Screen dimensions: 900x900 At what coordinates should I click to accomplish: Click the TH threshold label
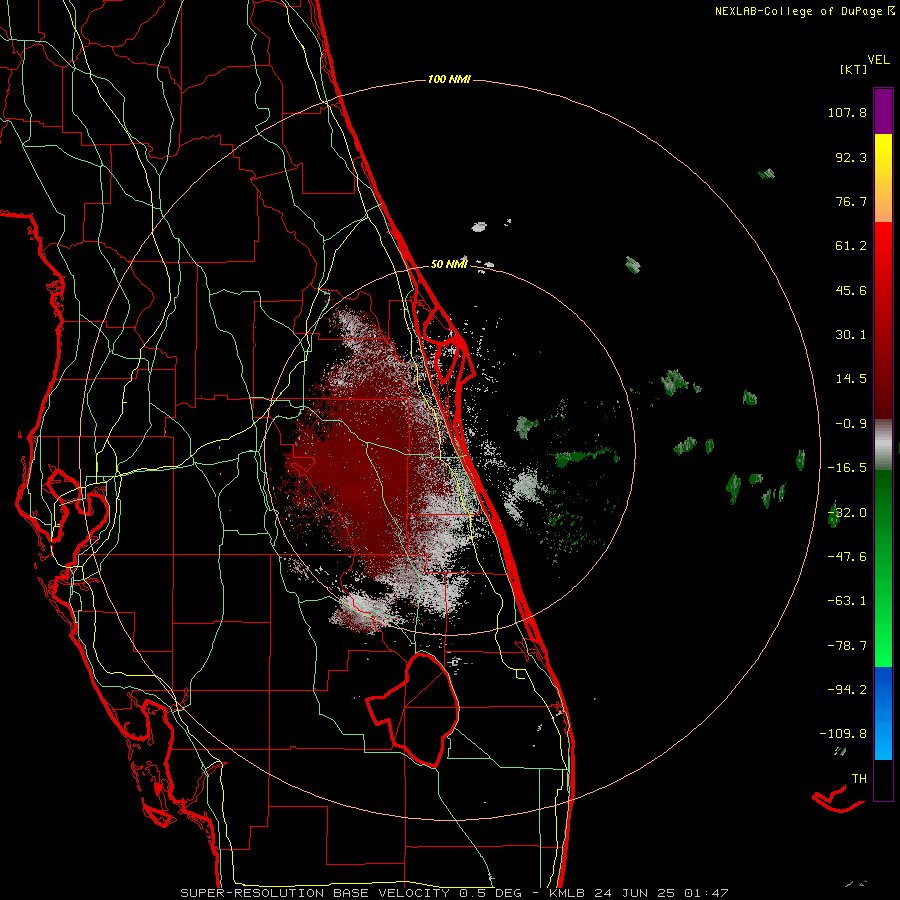pyautogui.click(x=859, y=779)
